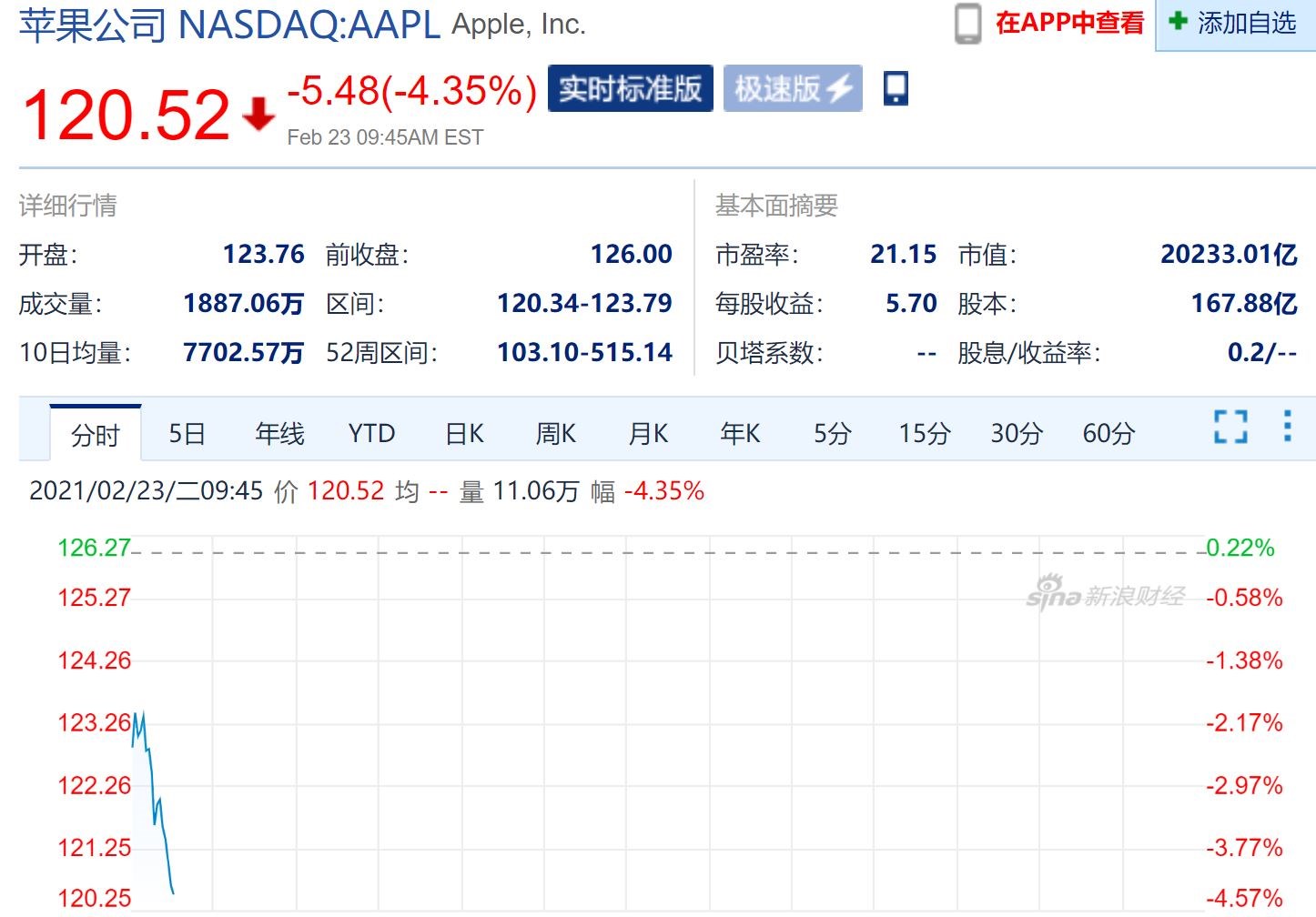
Task: Click percentage axis label -4.57%
Action: point(1244,899)
